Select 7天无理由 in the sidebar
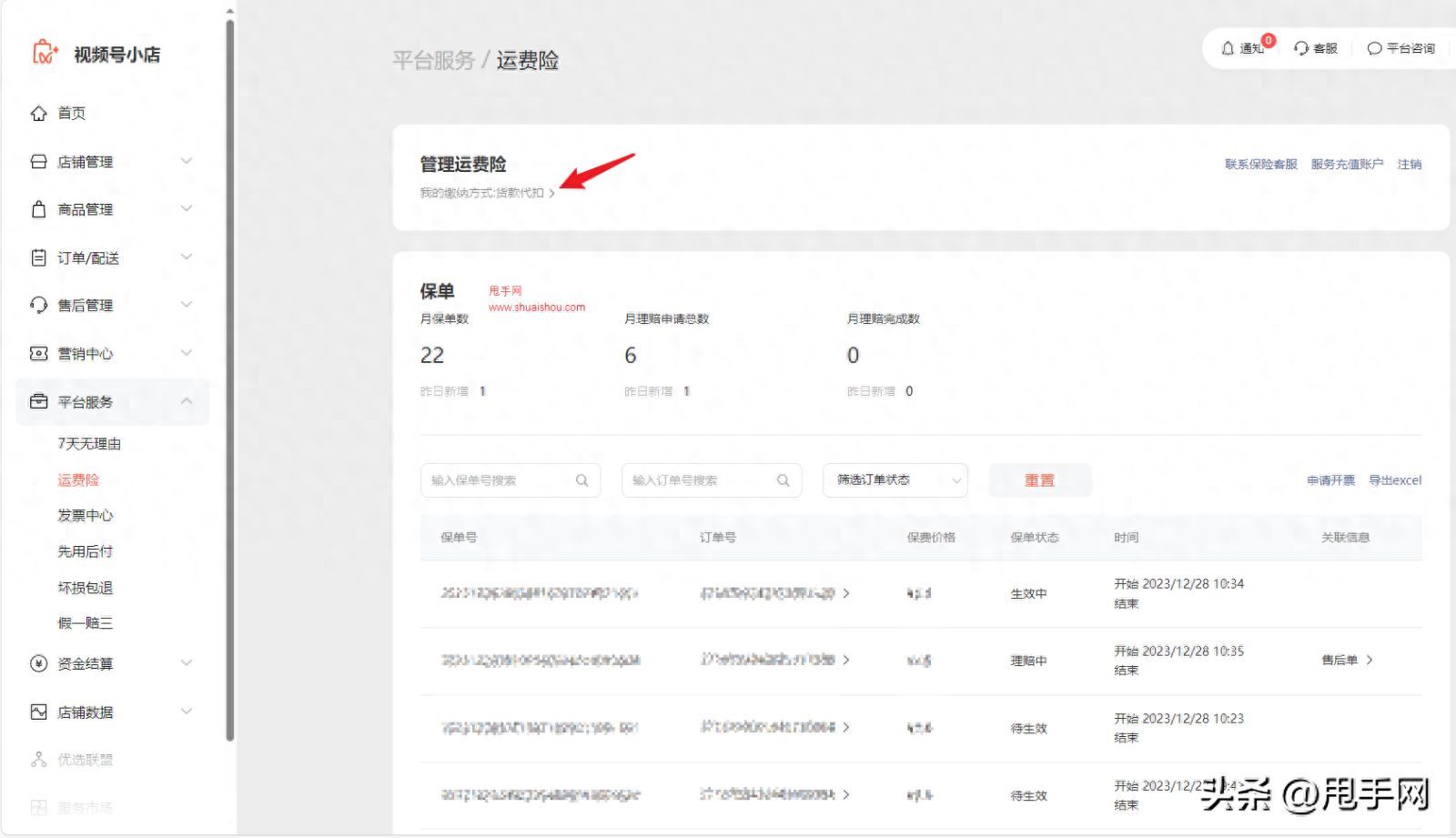 (x=89, y=444)
